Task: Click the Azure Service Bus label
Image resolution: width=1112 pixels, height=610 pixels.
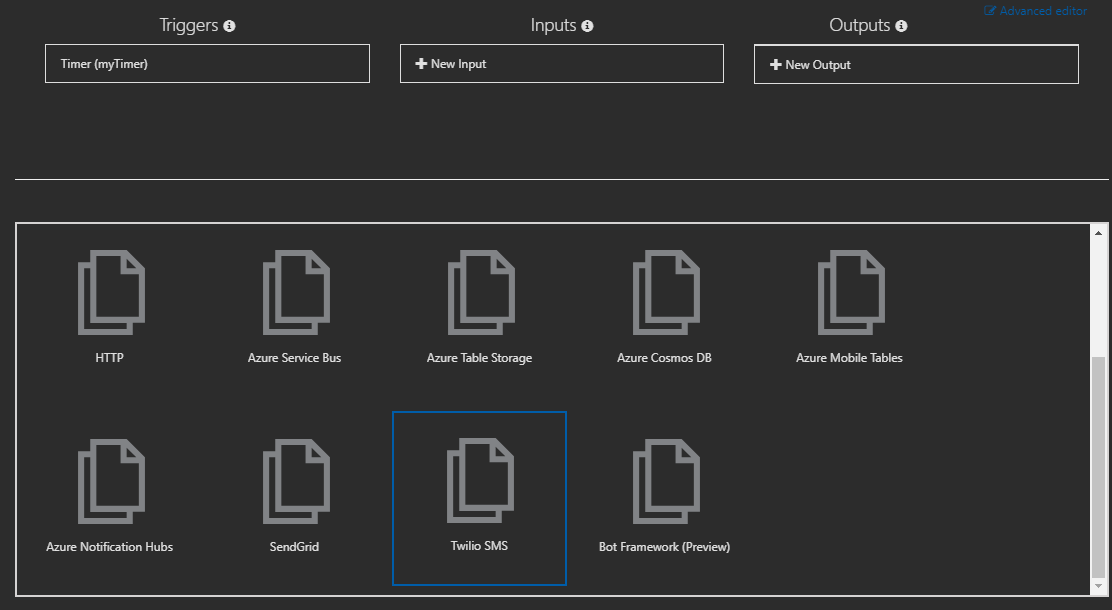Action: pyautogui.click(x=294, y=358)
